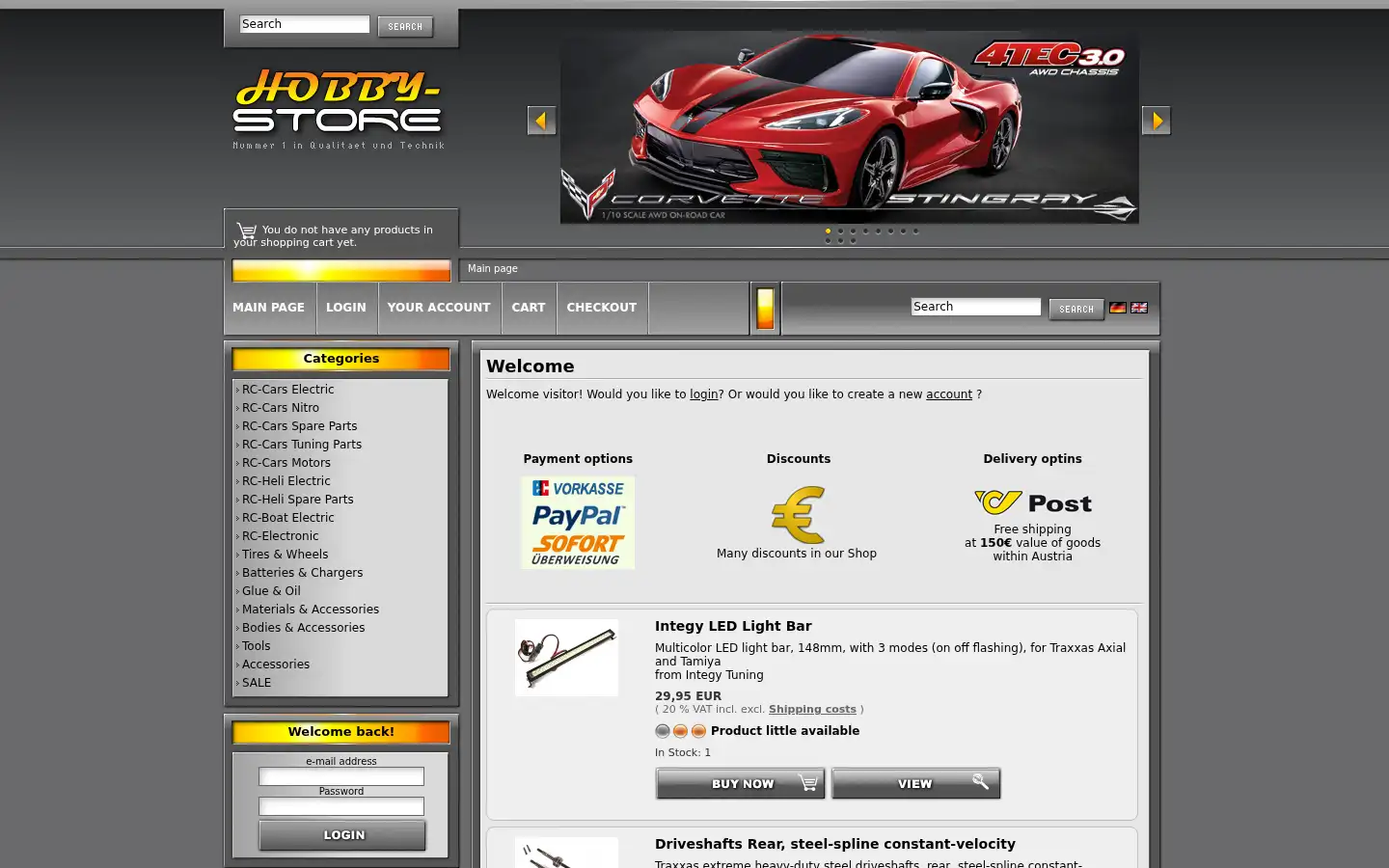Open the RC-Cars Motors category
Image resolution: width=1389 pixels, height=868 pixels.
coord(286,463)
